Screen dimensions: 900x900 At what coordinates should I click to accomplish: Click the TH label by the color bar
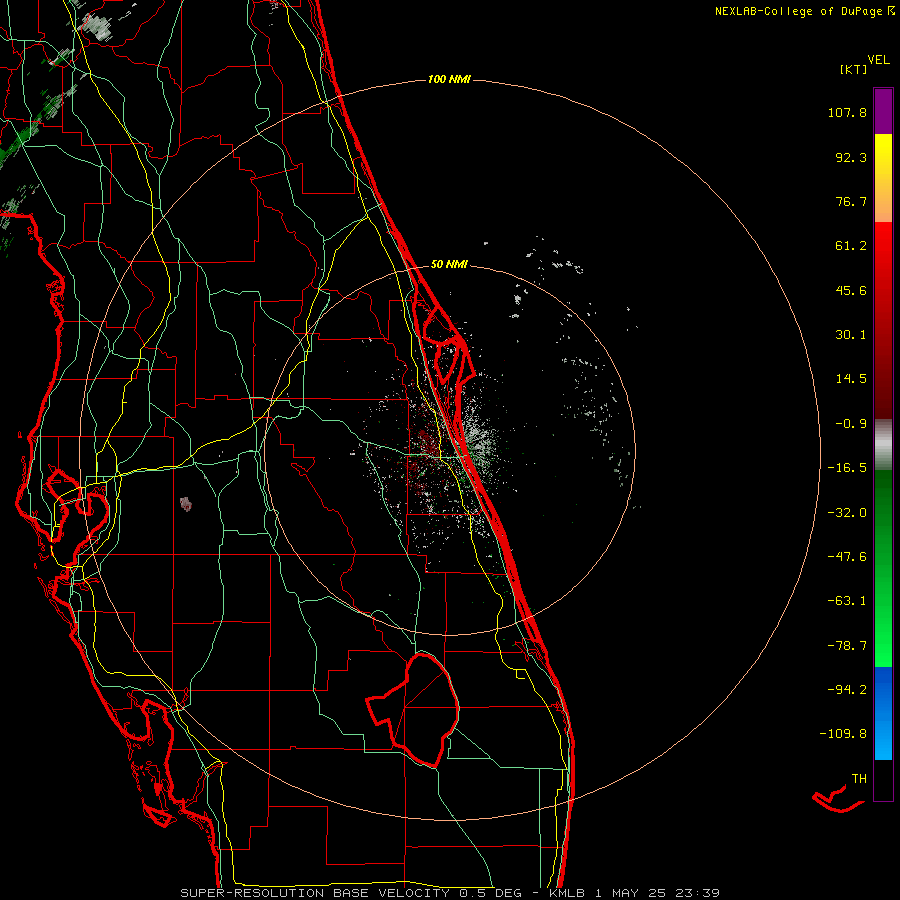(x=859, y=779)
